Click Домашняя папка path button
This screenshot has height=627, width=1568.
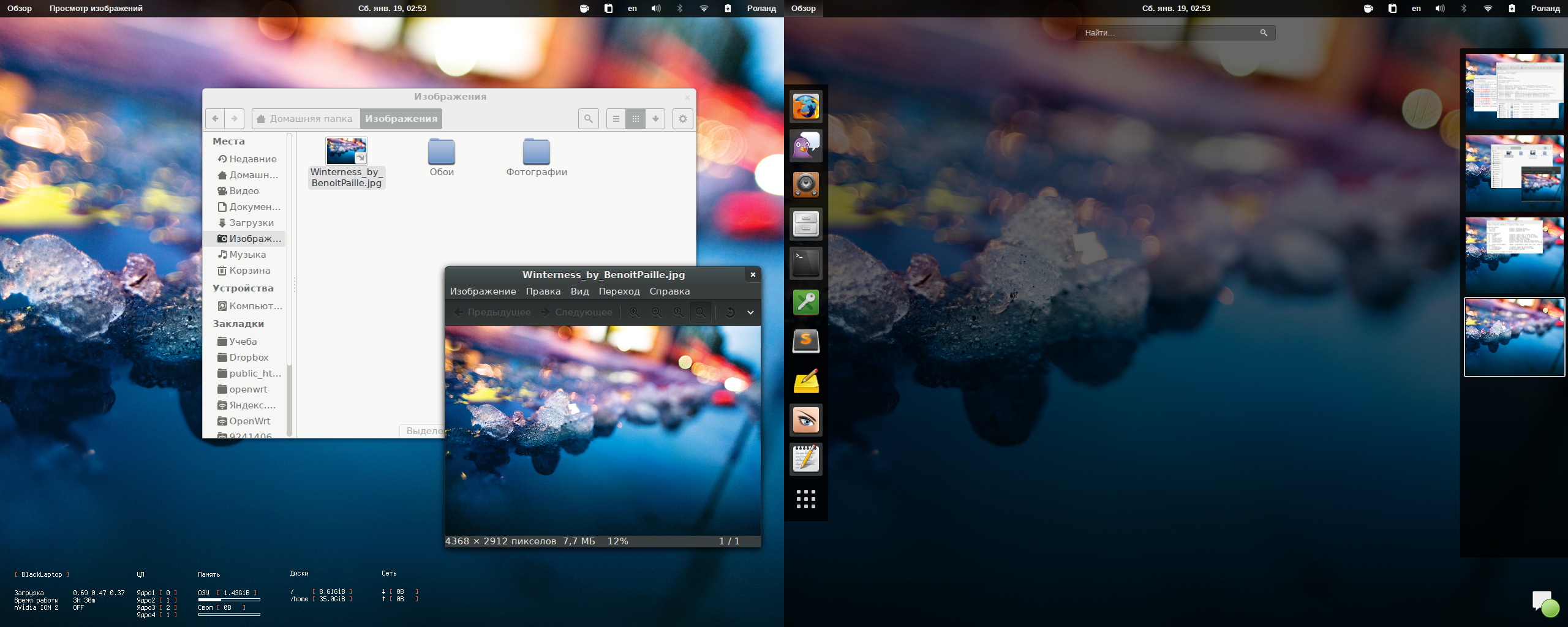pyautogui.click(x=306, y=119)
